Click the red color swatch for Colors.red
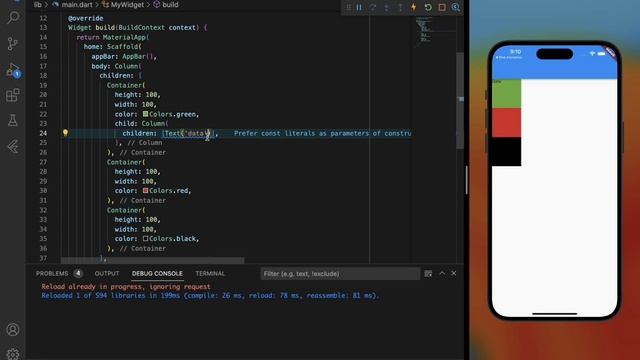The image size is (640, 360). click(145, 191)
